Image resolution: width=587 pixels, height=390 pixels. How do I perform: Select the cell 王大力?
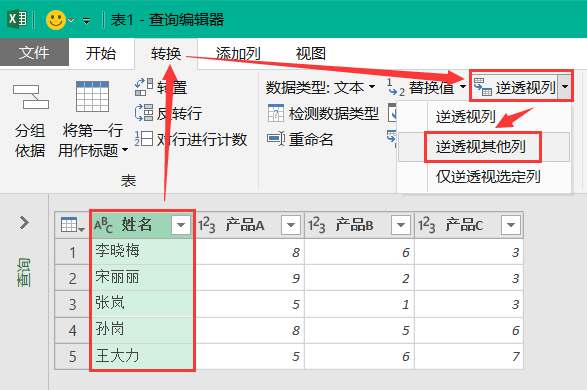pos(142,356)
